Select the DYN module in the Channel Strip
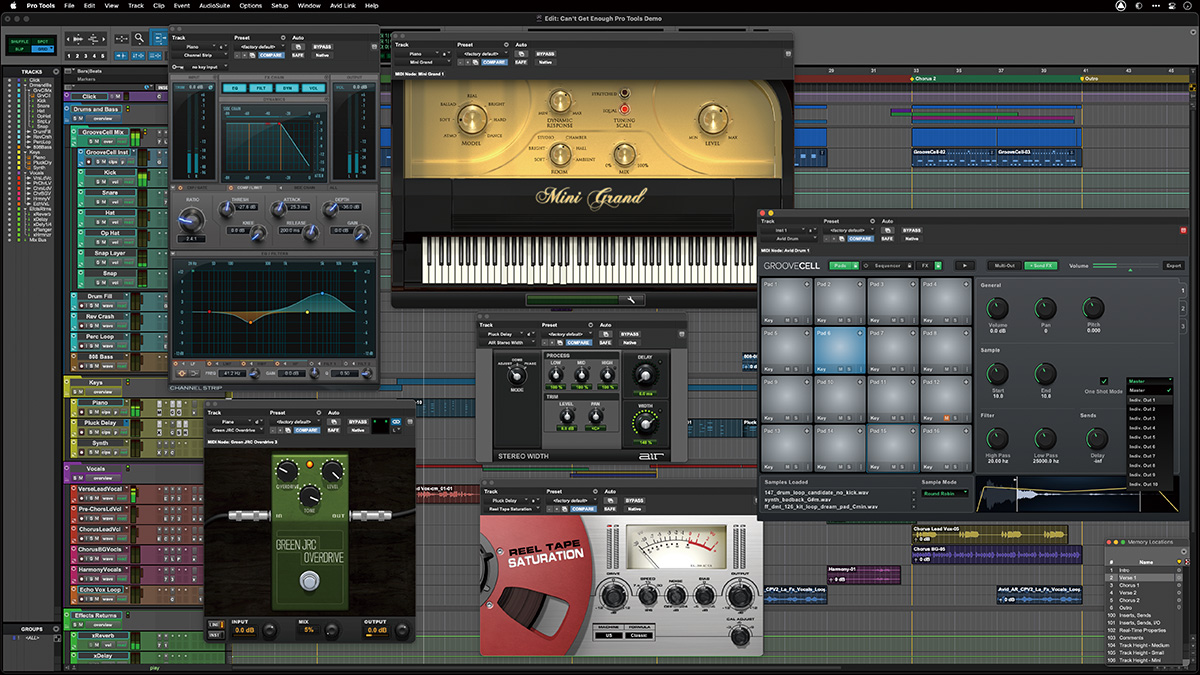 click(x=288, y=88)
